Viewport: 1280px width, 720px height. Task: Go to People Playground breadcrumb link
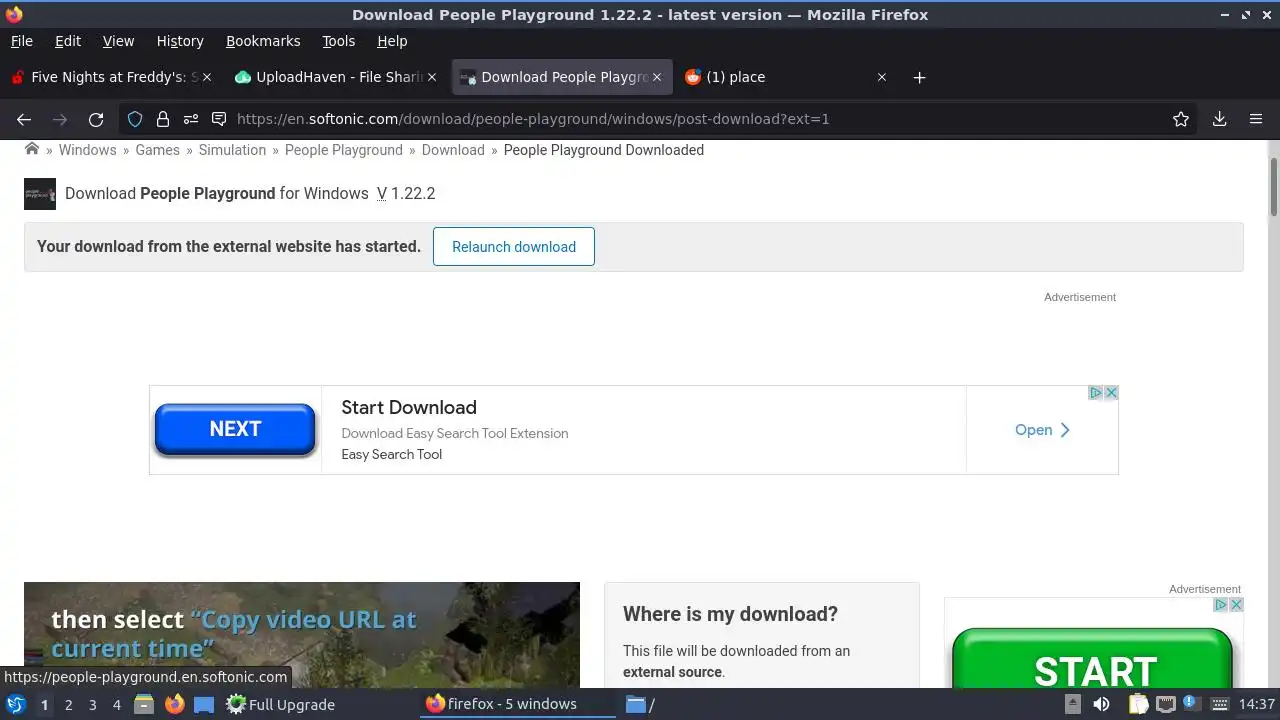[x=344, y=150]
